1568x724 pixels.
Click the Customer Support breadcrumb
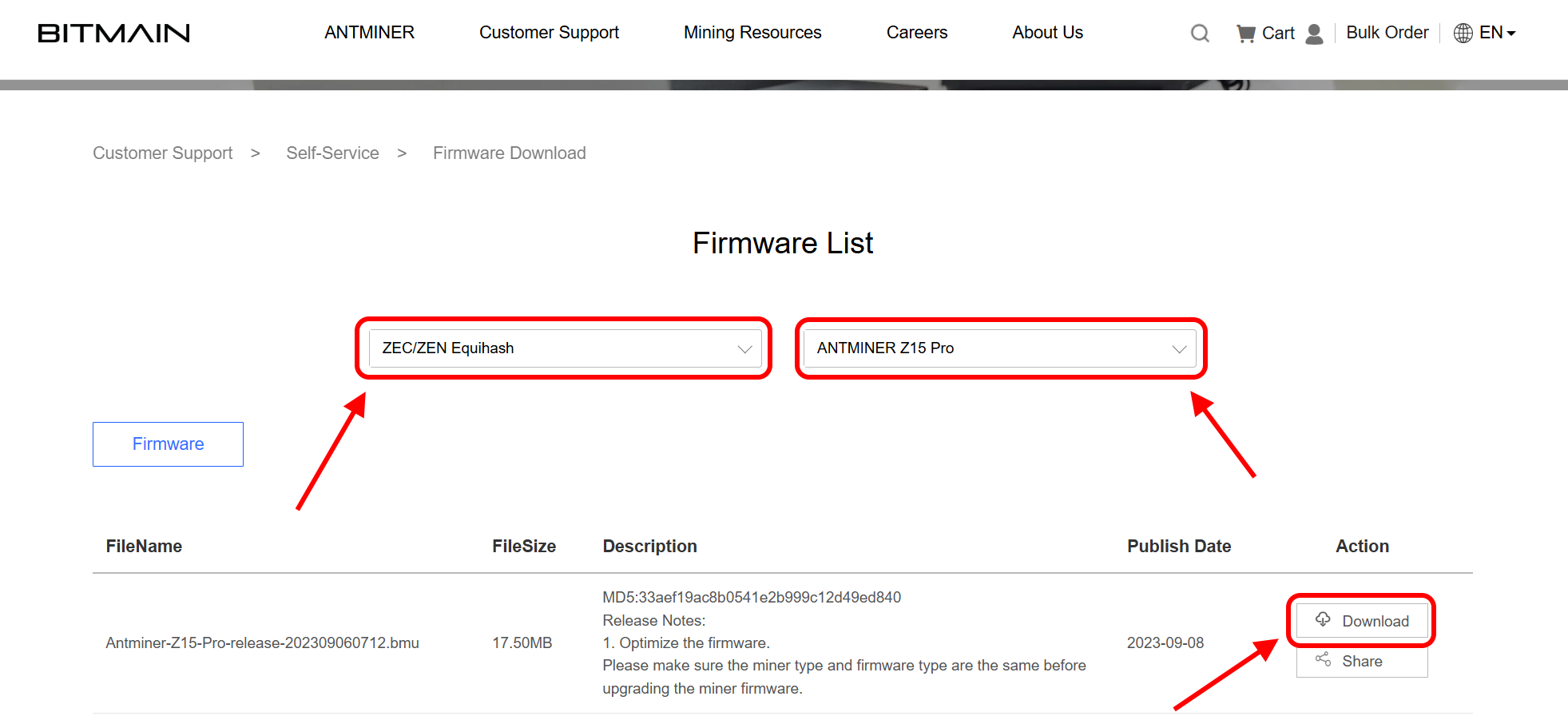coord(163,153)
